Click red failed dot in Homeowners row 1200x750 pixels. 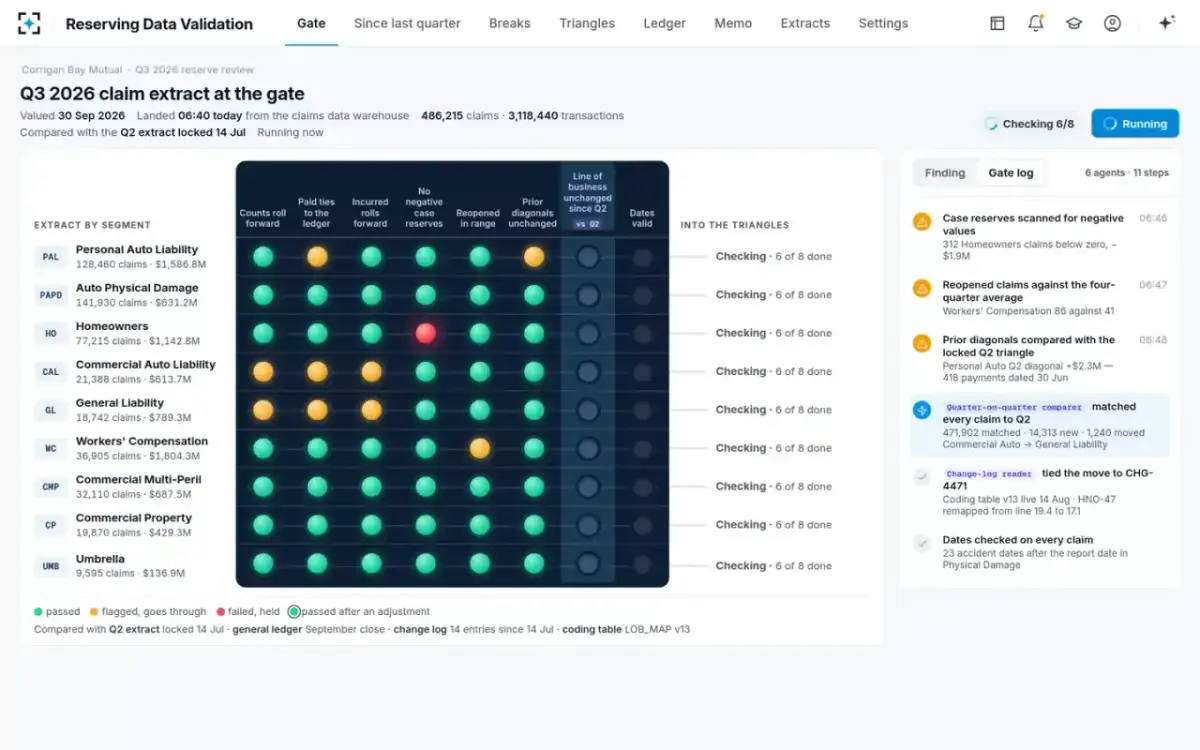(x=426, y=334)
